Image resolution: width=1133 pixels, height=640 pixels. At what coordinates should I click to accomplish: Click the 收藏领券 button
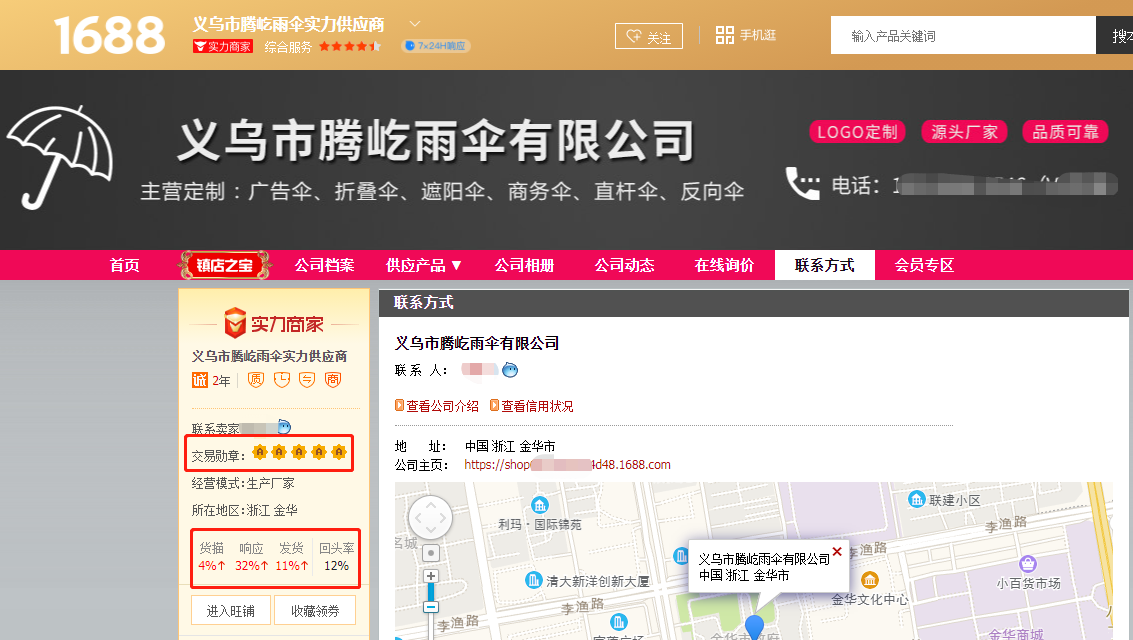coord(315,611)
